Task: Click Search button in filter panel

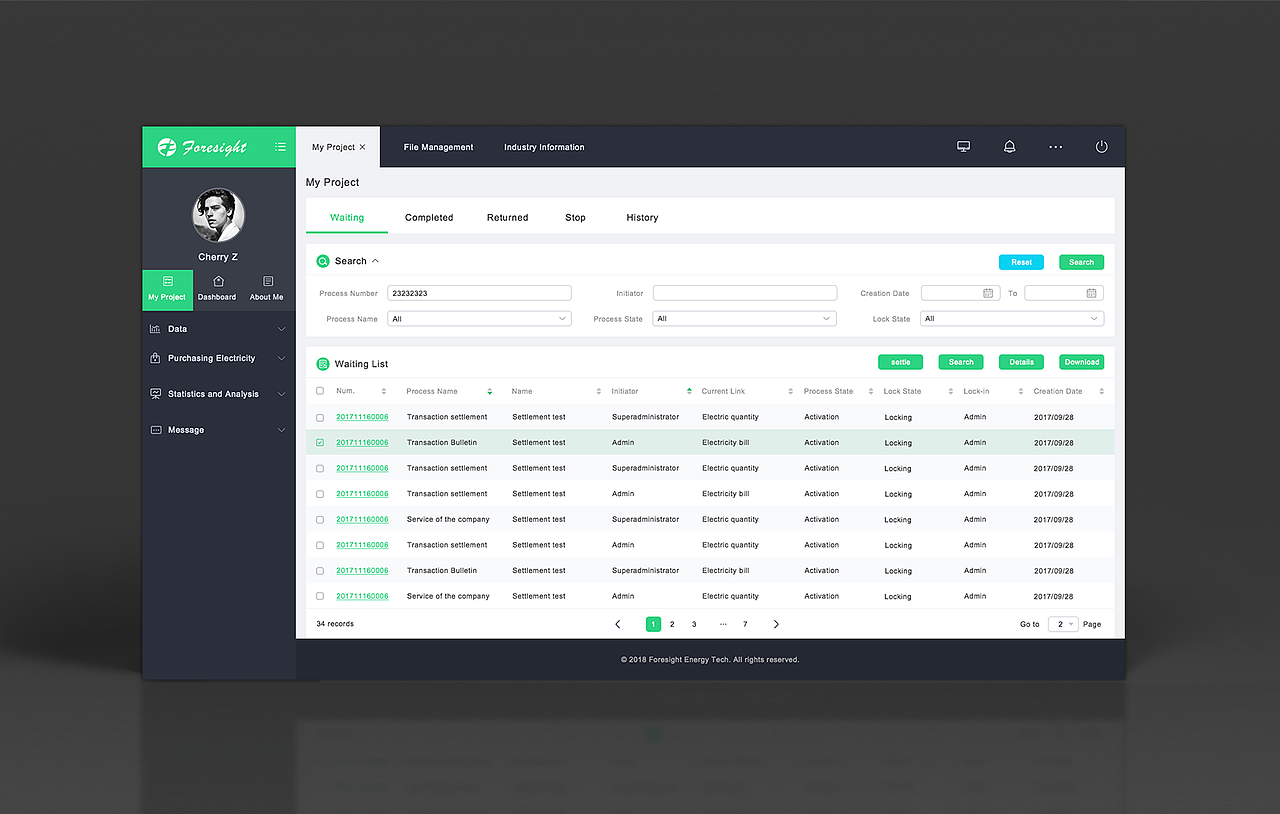Action: pyautogui.click(x=1081, y=262)
